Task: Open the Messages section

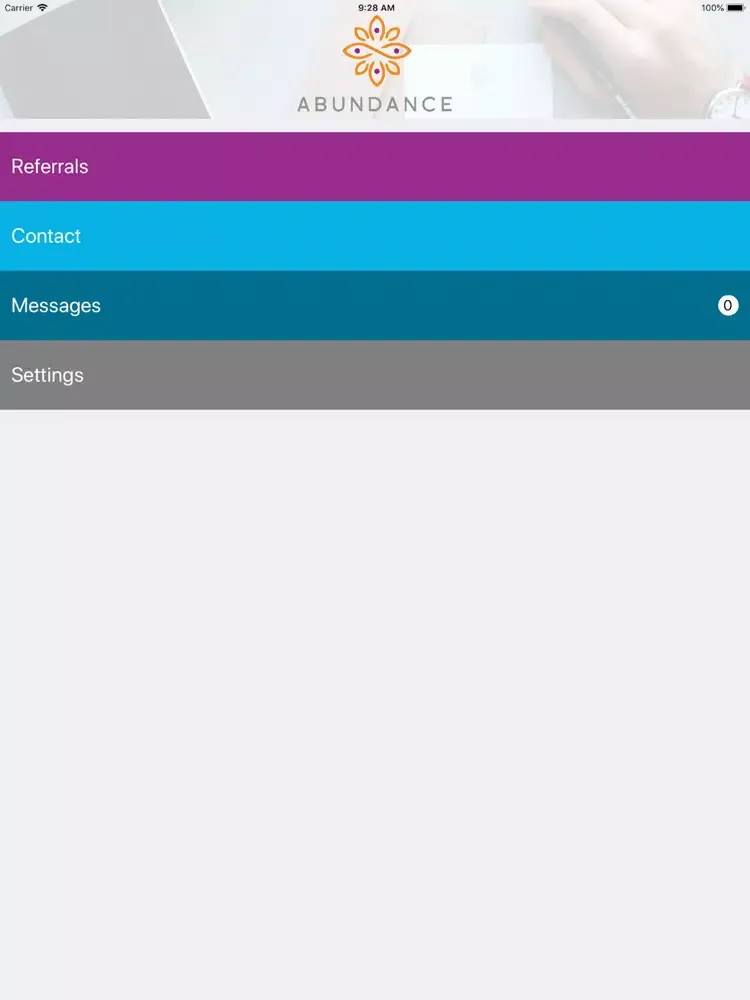Action: click(x=56, y=306)
